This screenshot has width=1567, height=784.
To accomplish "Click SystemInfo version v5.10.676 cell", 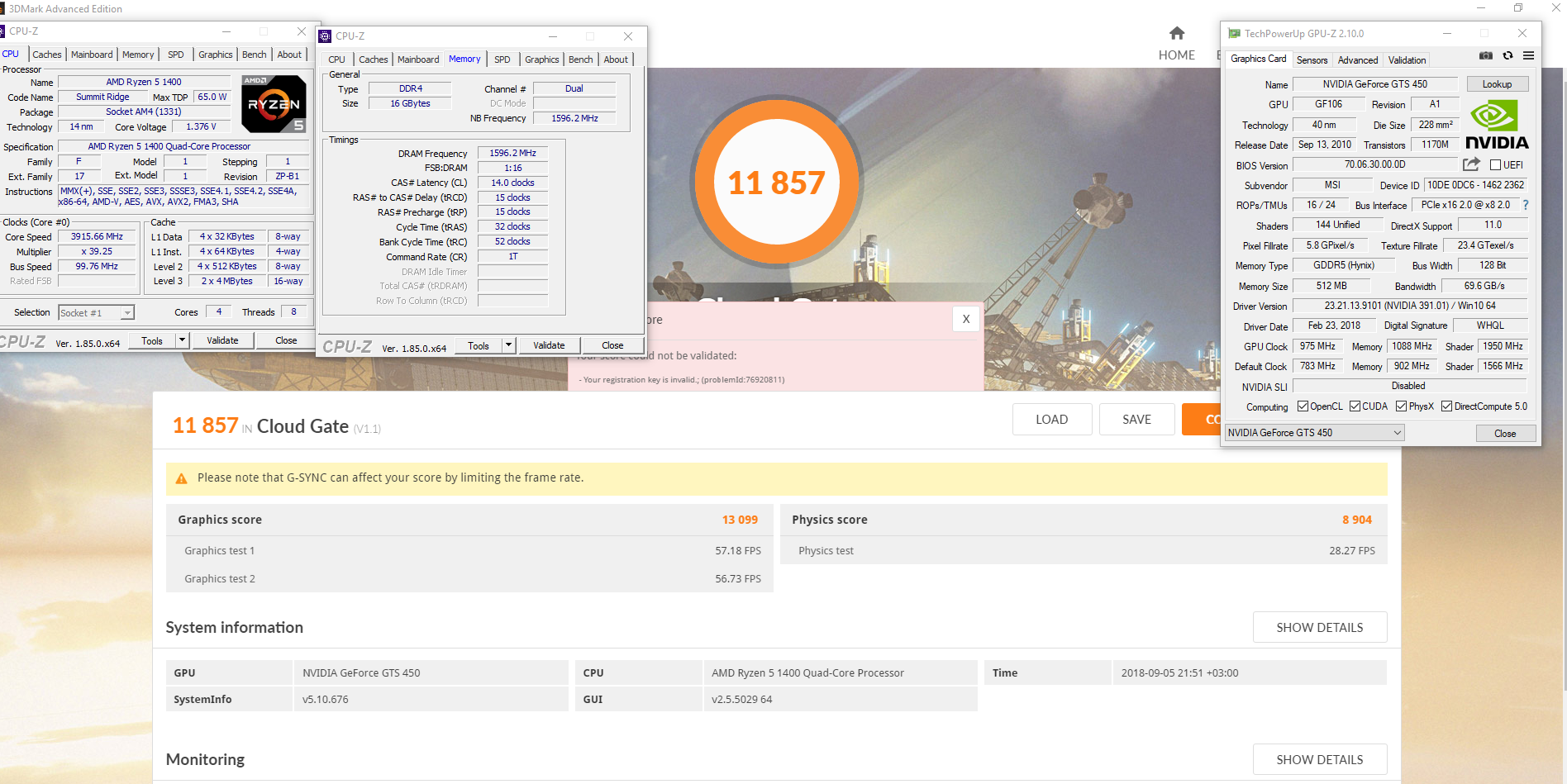I will coord(431,700).
